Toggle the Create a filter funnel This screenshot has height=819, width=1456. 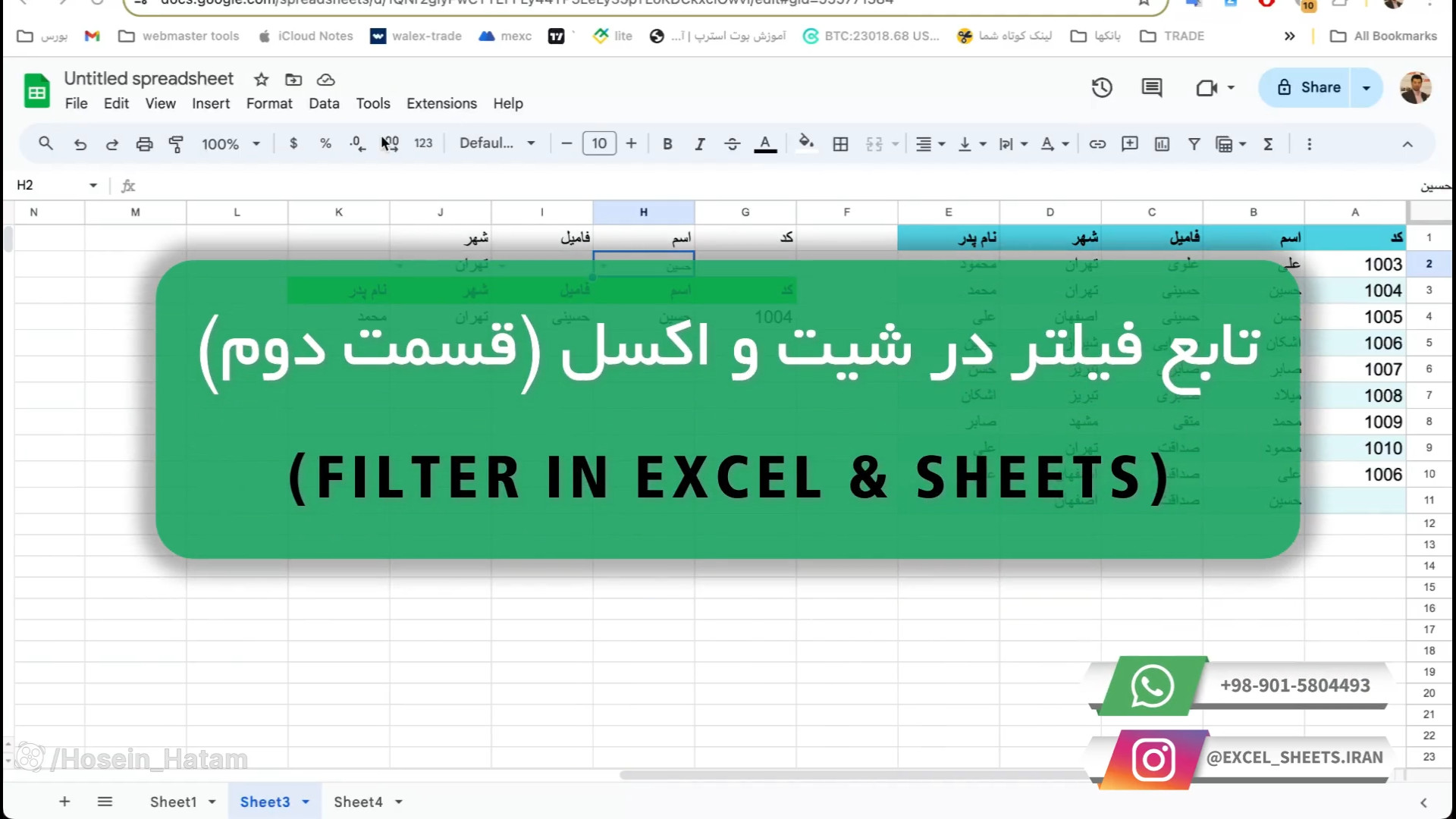coord(1194,144)
